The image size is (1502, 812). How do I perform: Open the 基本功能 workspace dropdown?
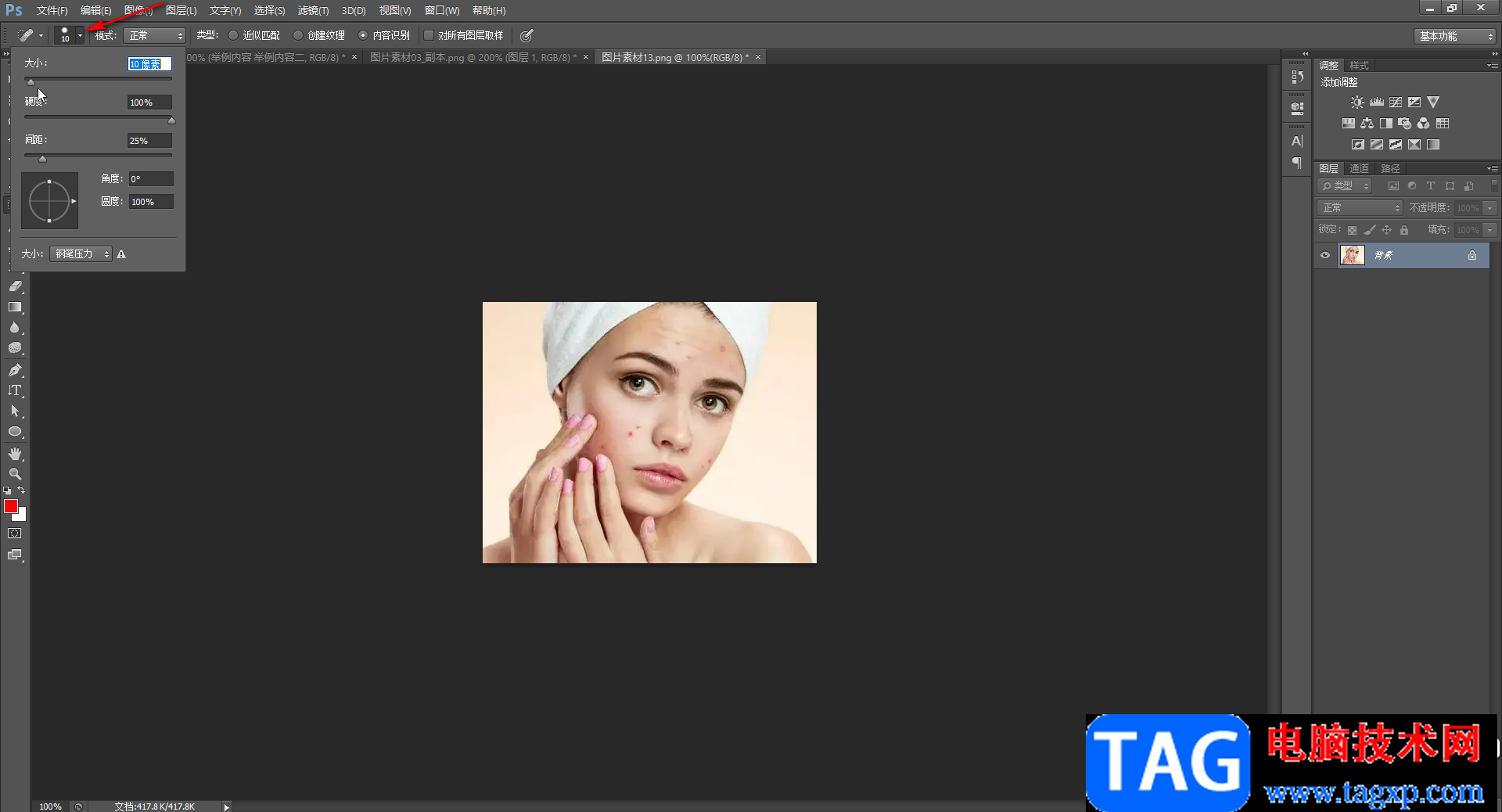(x=1455, y=36)
